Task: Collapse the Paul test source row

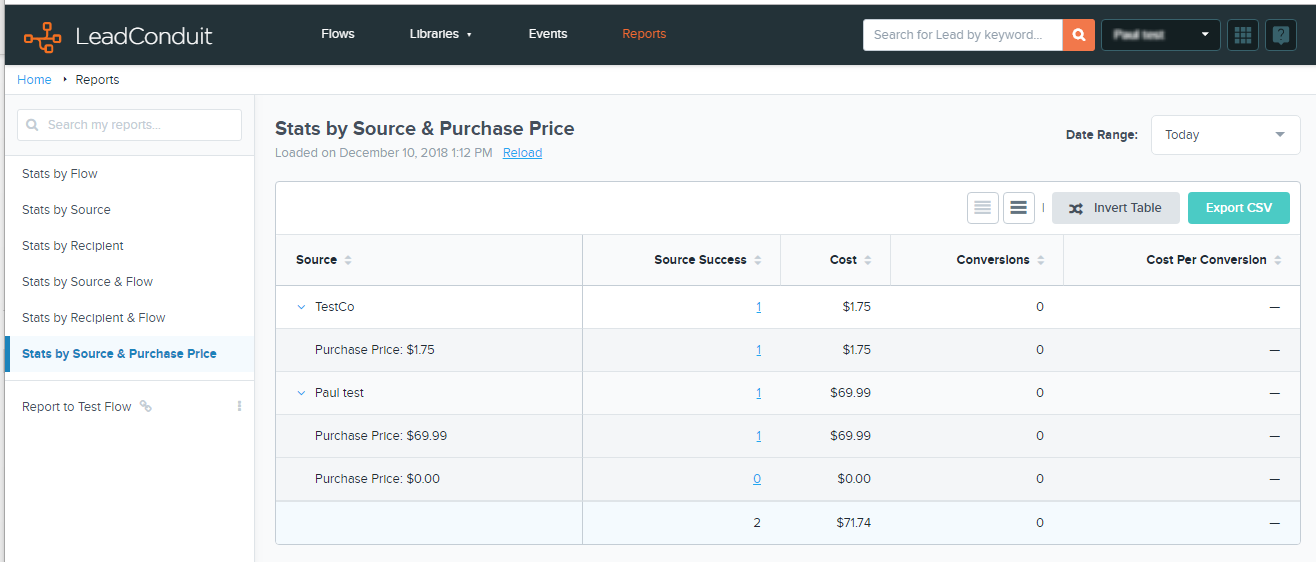Action: (301, 393)
